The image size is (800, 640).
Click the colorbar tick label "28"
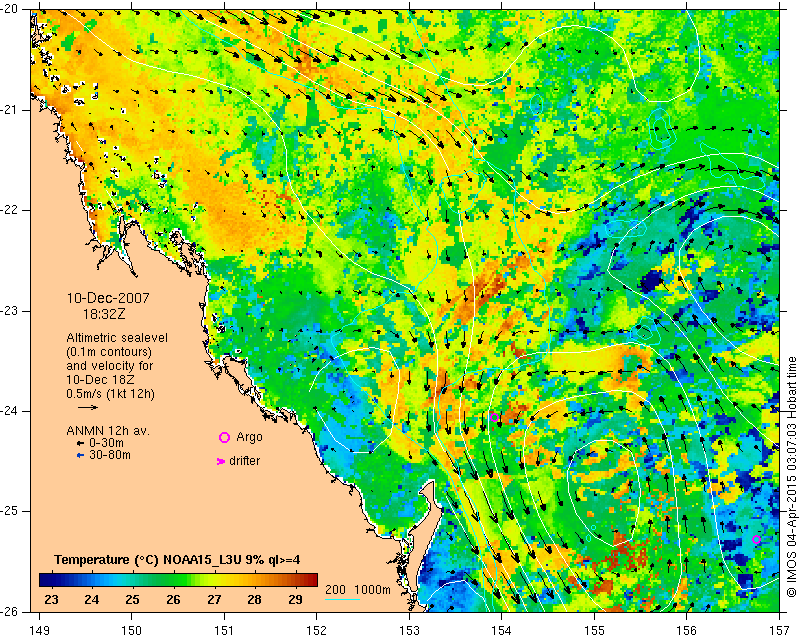[255, 599]
